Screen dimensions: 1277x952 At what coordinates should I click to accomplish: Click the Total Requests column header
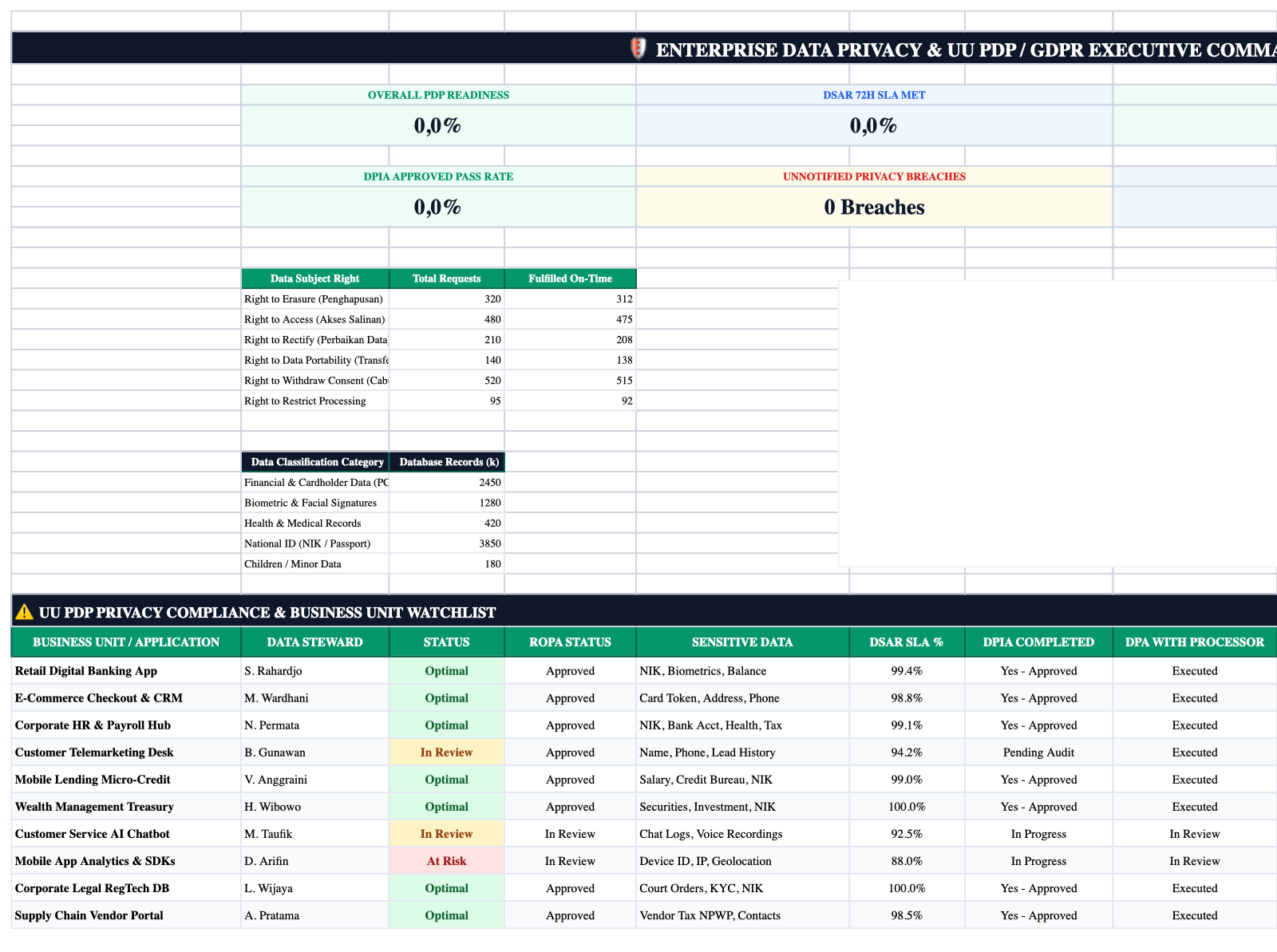[x=447, y=278]
